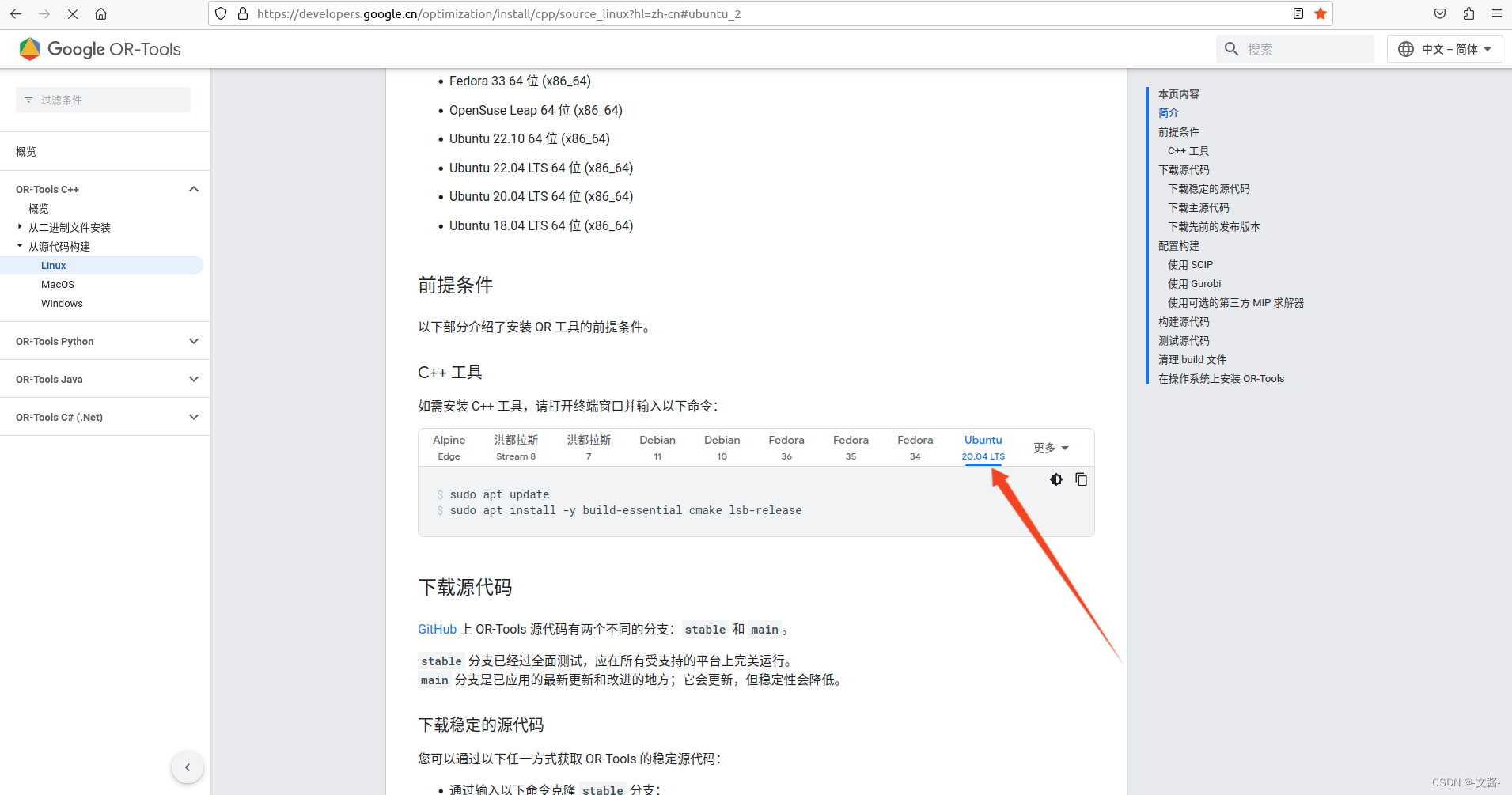The height and width of the screenshot is (795, 1512).
Task: Jump to 使用 Gurobi in contents
Action: (1194, 283)
